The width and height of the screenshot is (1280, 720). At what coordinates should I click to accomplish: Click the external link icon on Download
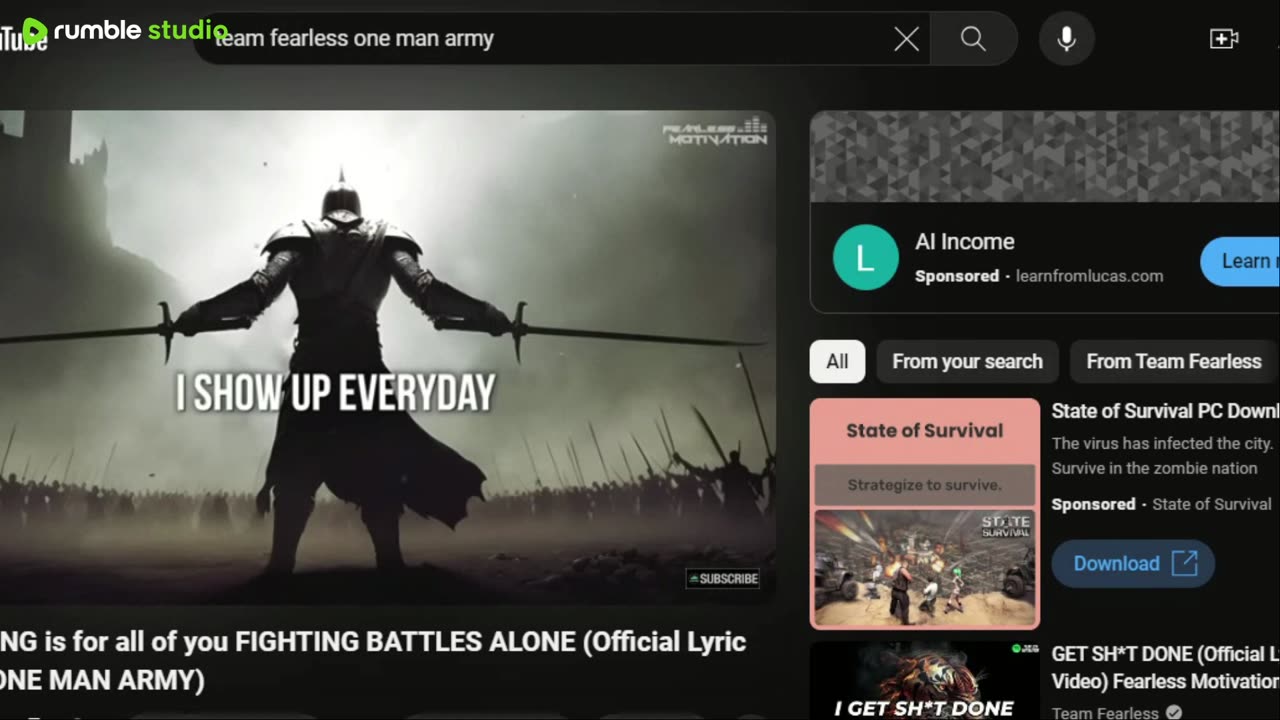(x=1184, y=563)
